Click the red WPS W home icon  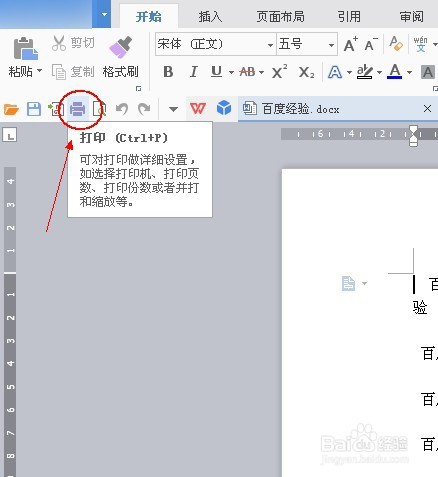point(198,108)
